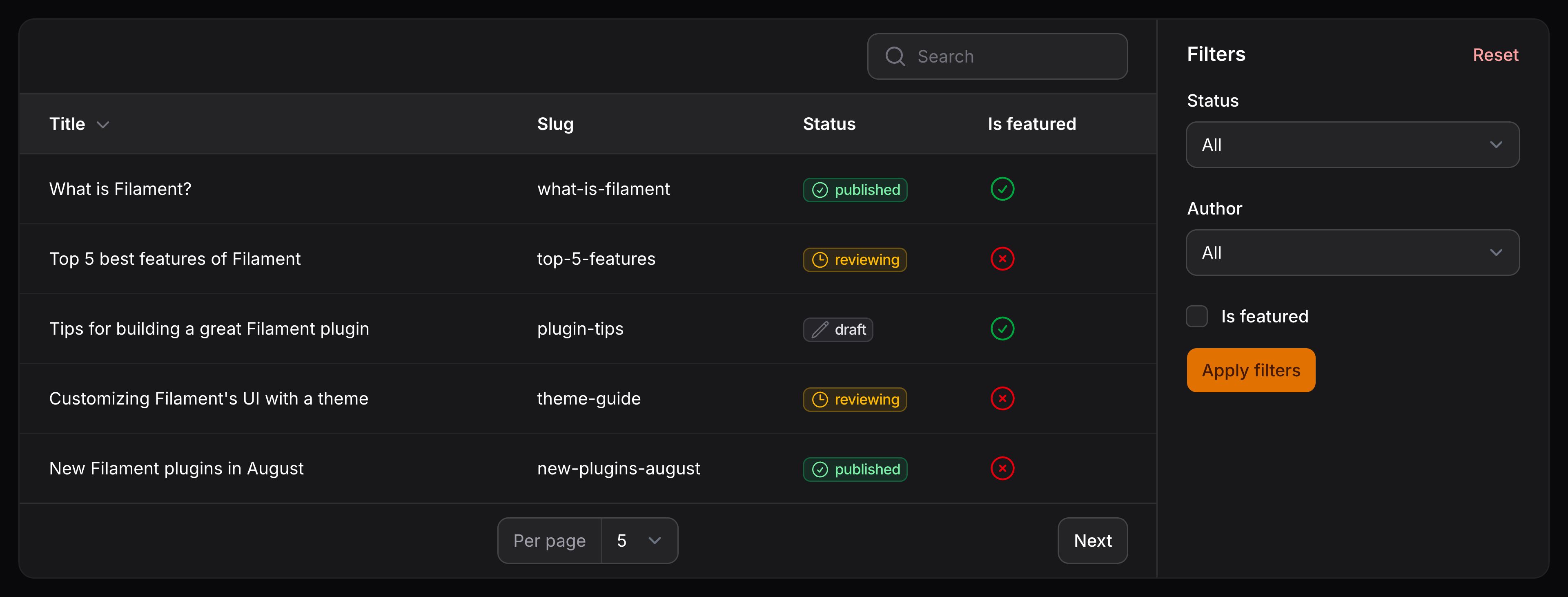Click 'Tips for building a great Filament plugin'
This screenshot has width=1568, height=597.
pos(209,329)
